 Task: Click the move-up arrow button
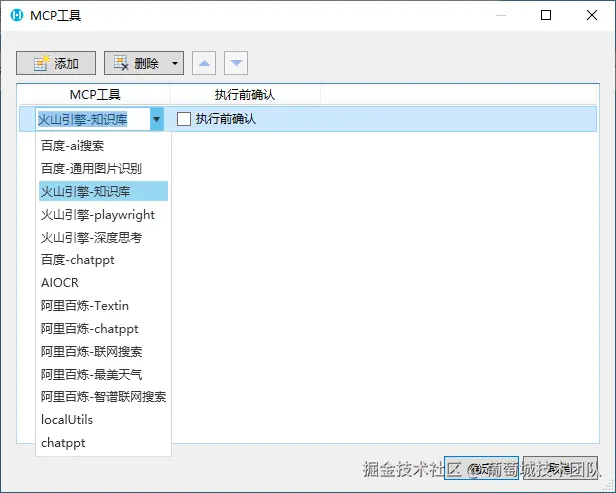coord(204,63)
